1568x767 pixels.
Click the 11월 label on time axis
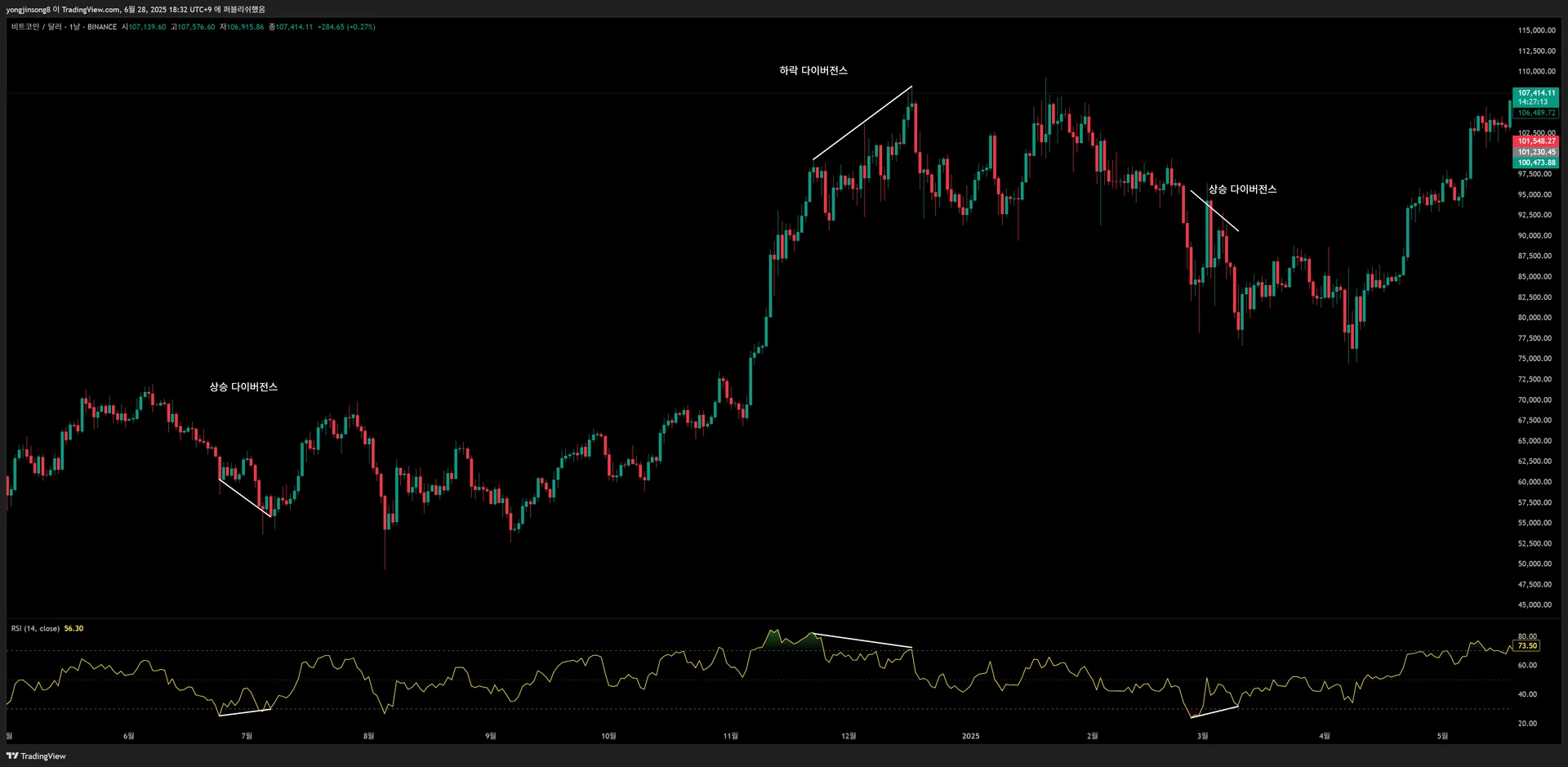point(731,736)
